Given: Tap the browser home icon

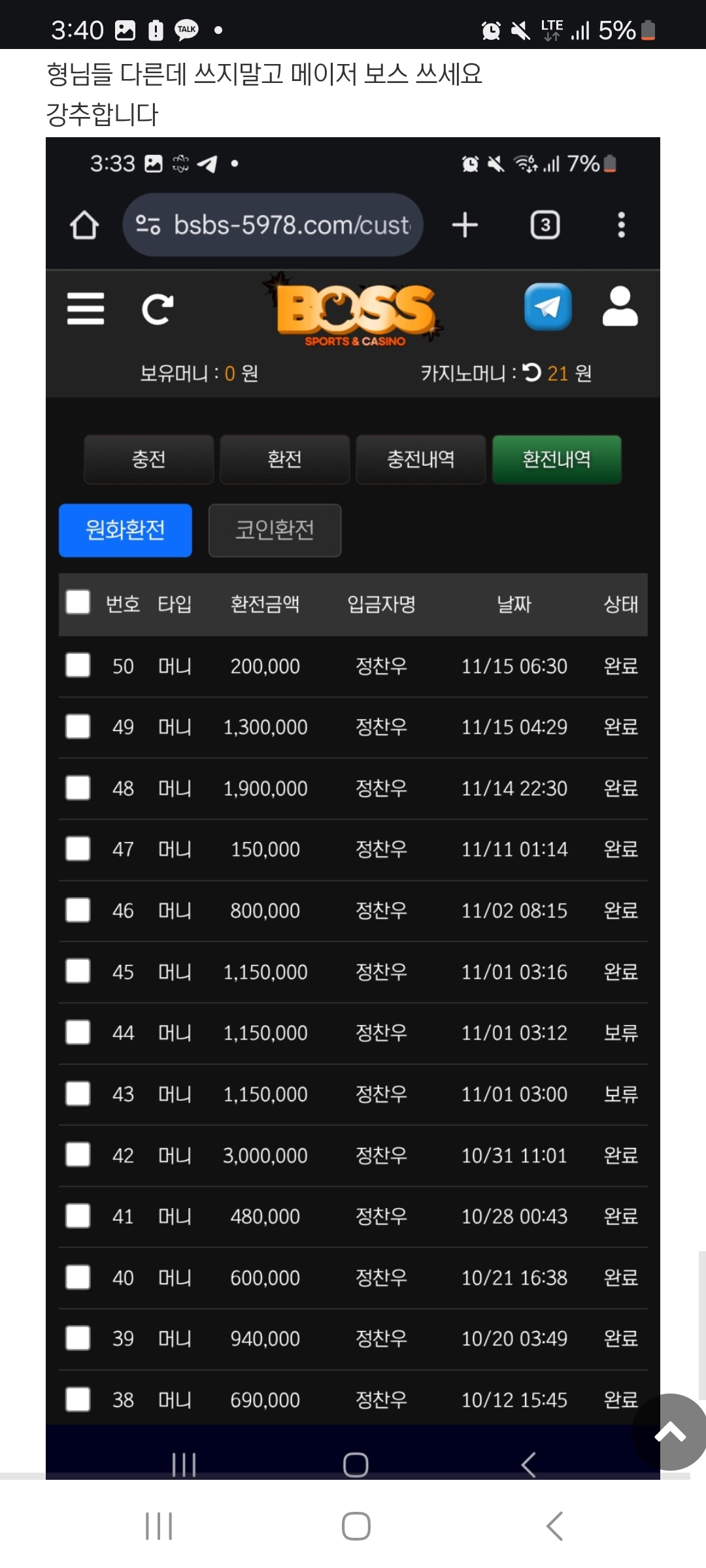Looking at the screenshot, I should tap(84, 225).
